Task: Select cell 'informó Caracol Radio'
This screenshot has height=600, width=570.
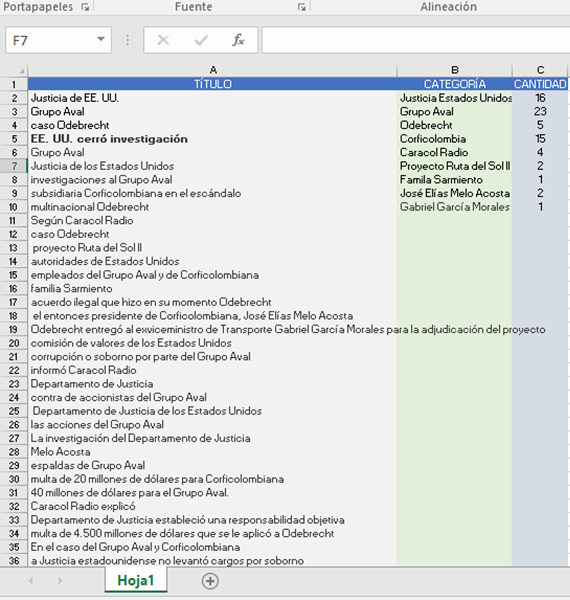Action: pos(213,370)
